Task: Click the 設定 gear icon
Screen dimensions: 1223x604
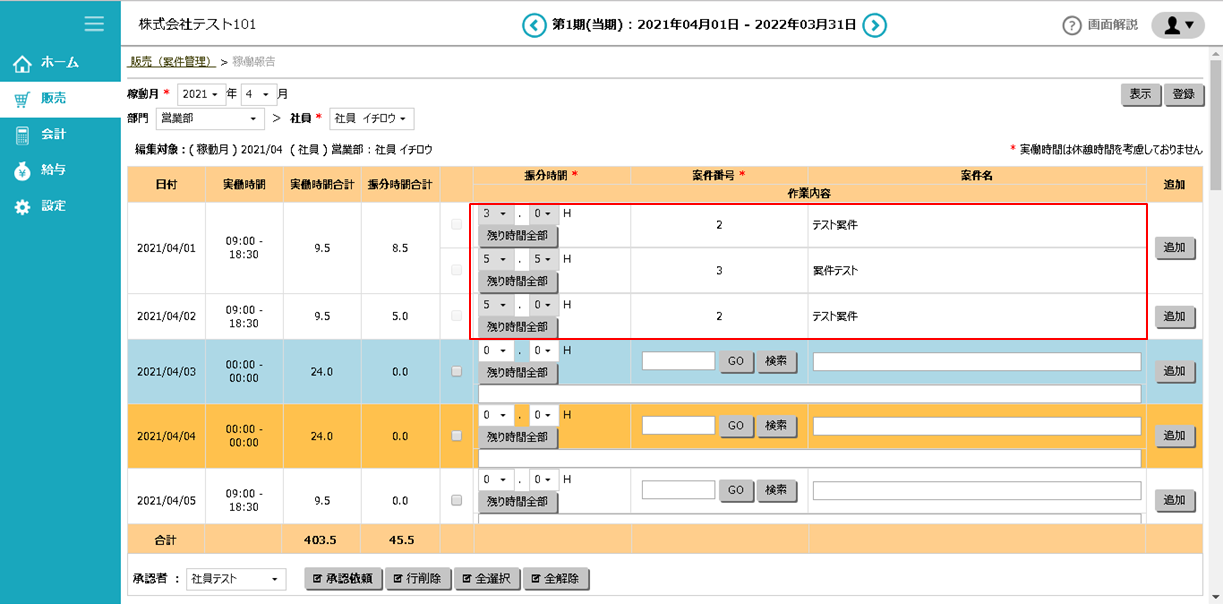Action: coord(22,207)
